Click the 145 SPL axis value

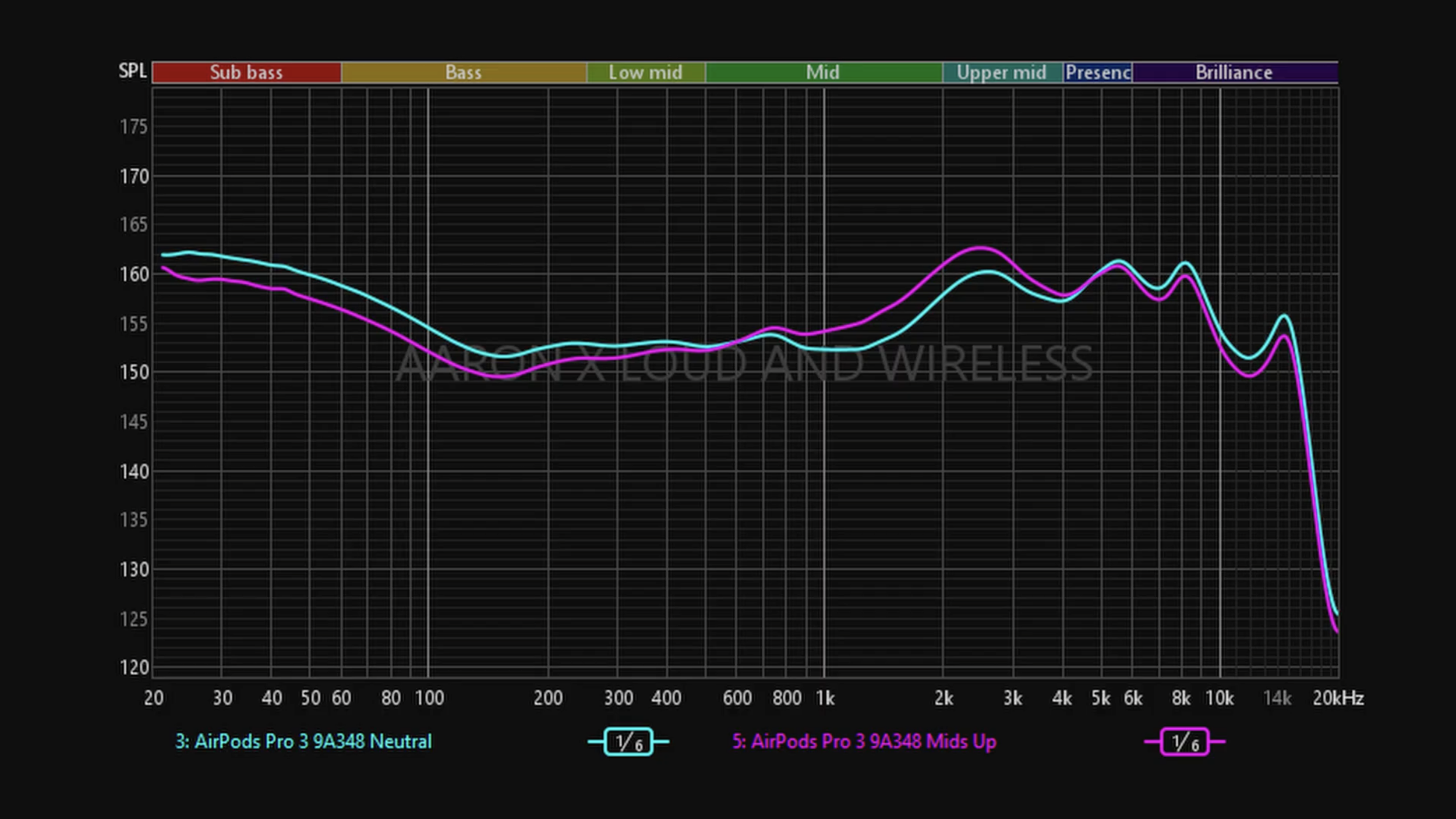[134, 421]
